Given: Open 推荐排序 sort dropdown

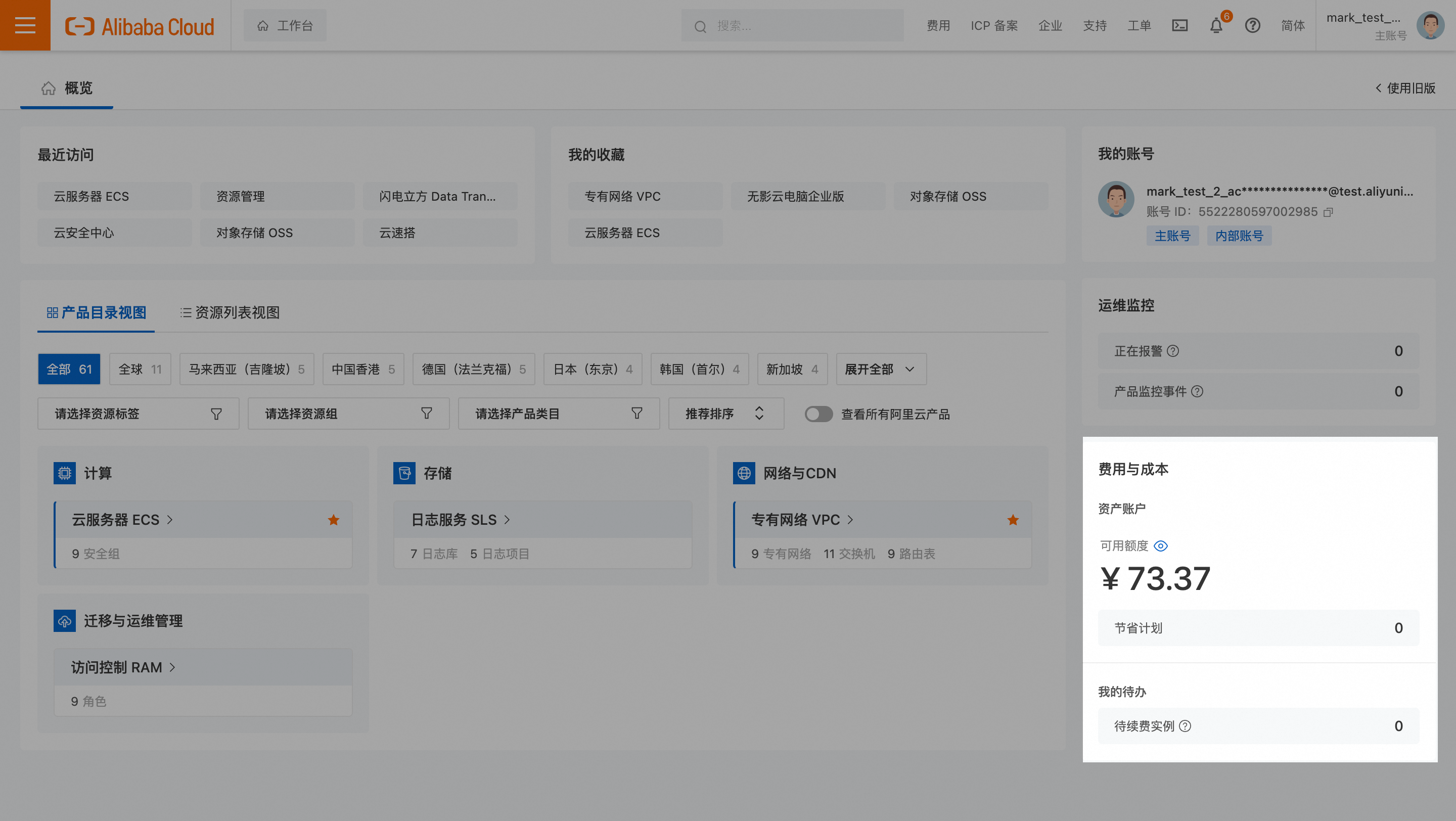Looking at the screenshot, I should click(726, 414).
